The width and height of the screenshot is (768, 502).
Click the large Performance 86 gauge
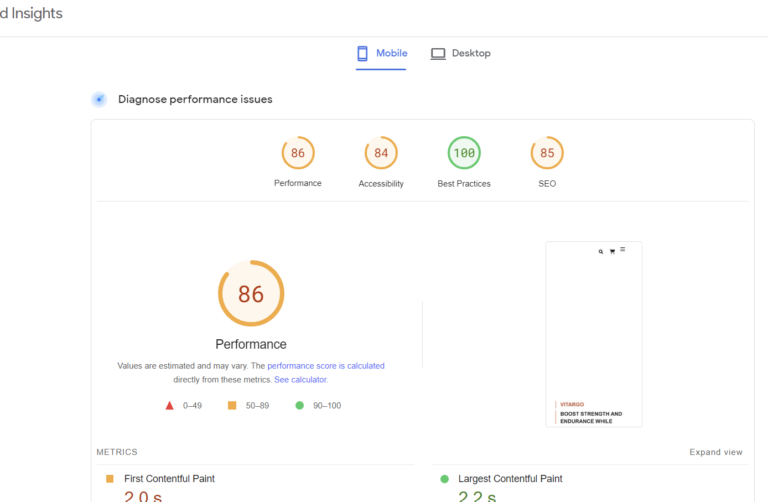251,293
